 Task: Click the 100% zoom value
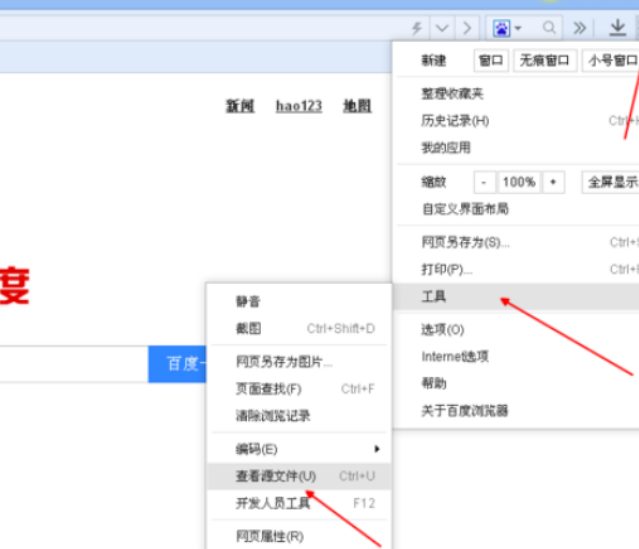pyautogui.click(x=519, y=182)
